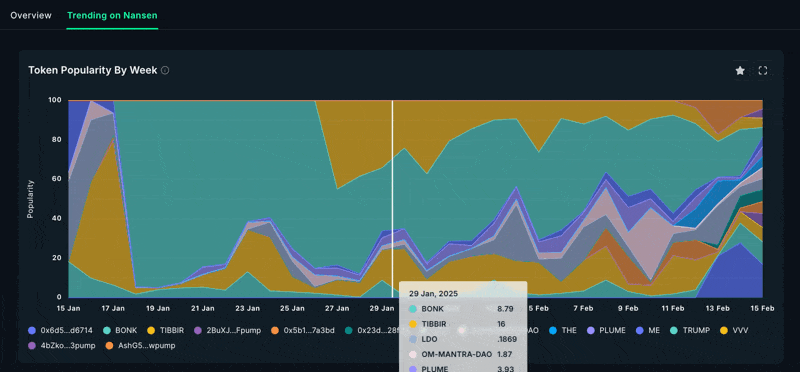
Task: Open the Overview tab
Action: tap(31, 15)
